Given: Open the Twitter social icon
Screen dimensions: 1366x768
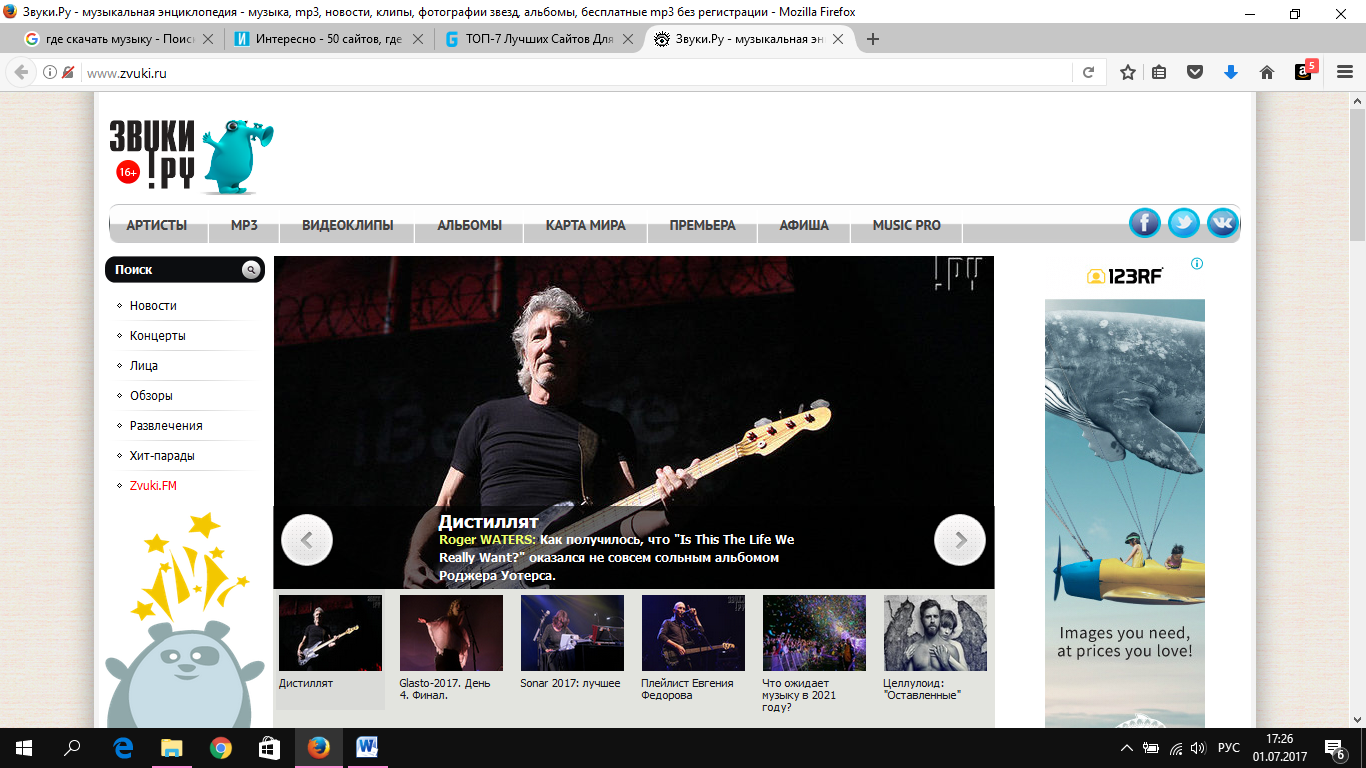Looking at the screenshot, I should click(1183, 223).
